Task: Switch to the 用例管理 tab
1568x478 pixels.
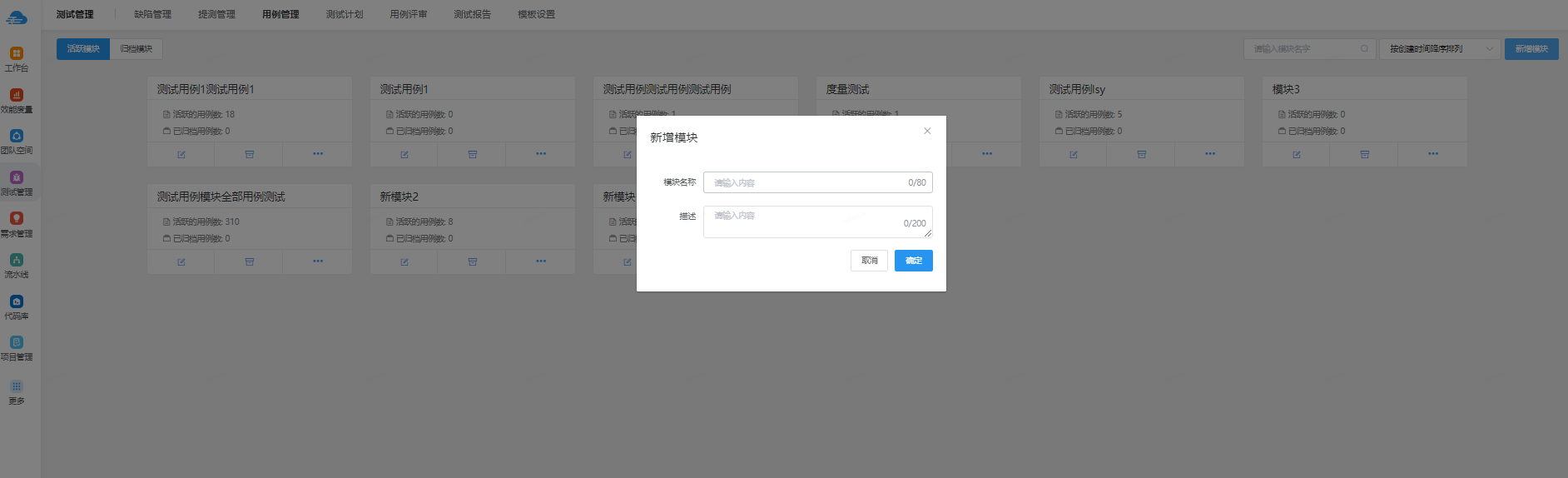Action: point(280,14)
